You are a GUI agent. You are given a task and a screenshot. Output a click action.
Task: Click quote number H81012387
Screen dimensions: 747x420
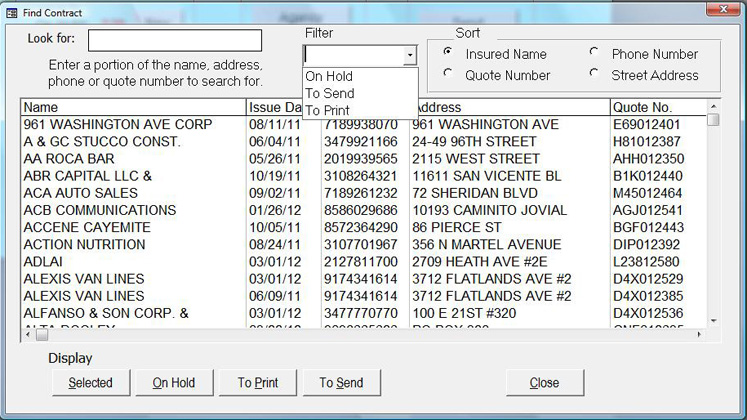[x=646, y=142]
